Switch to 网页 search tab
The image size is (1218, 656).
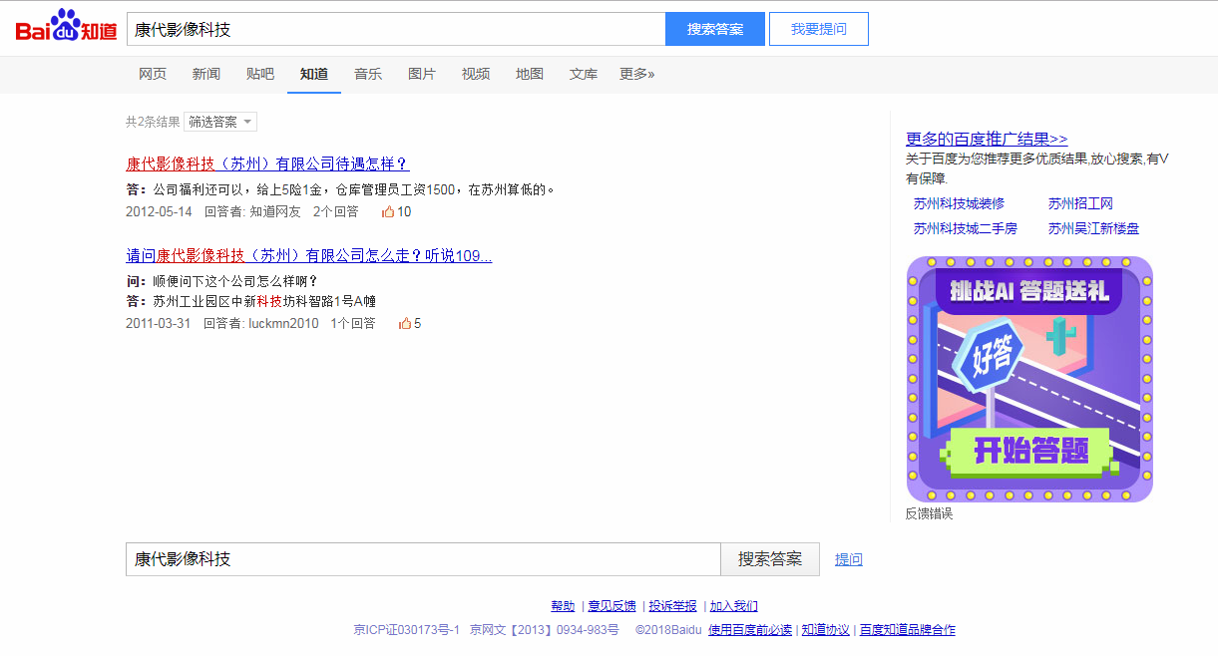point(152,74)
